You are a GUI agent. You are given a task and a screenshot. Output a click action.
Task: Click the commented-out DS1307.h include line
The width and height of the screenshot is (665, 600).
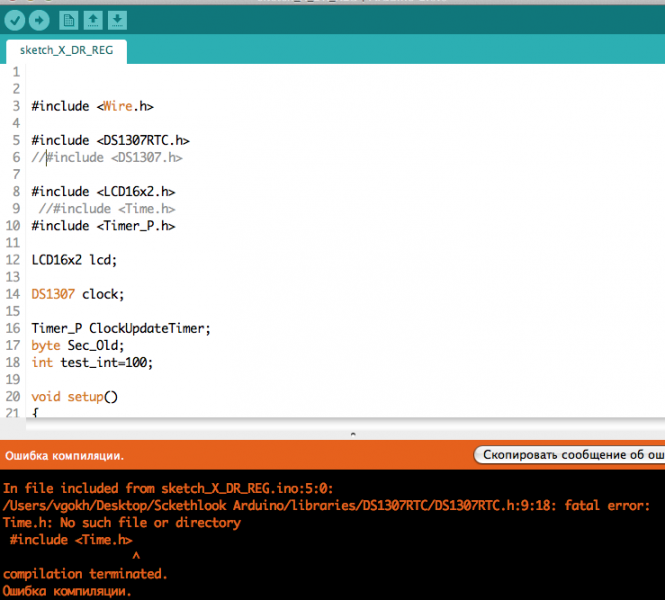coord(108,158)
